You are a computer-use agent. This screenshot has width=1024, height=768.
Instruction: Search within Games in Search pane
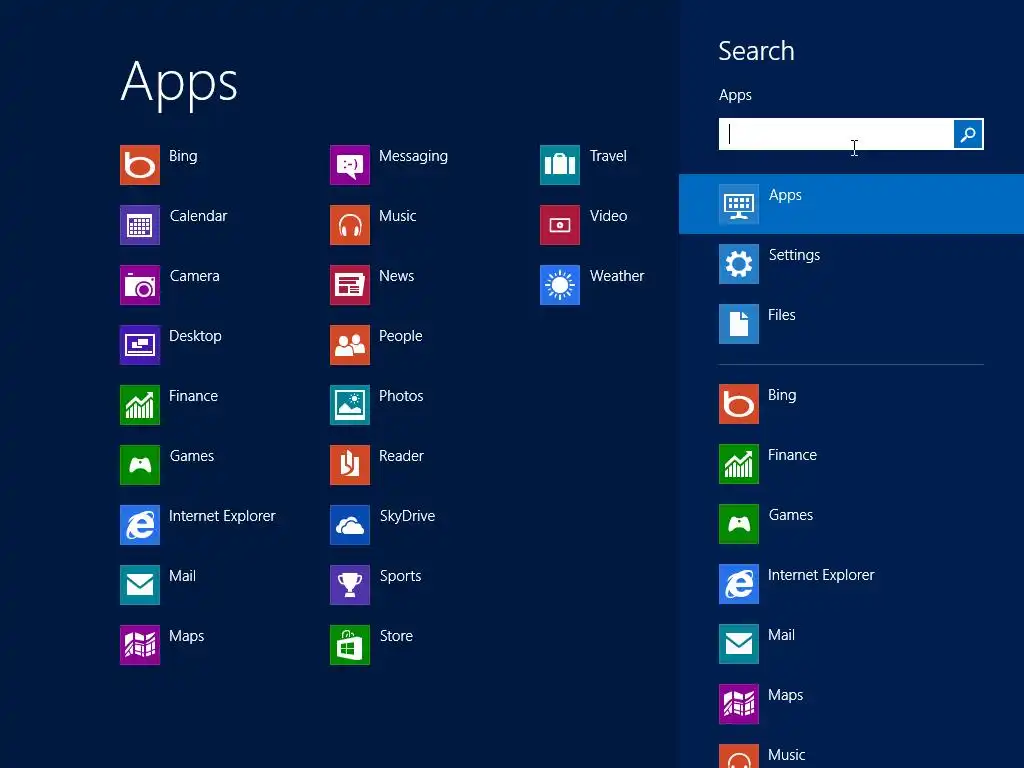852,524
